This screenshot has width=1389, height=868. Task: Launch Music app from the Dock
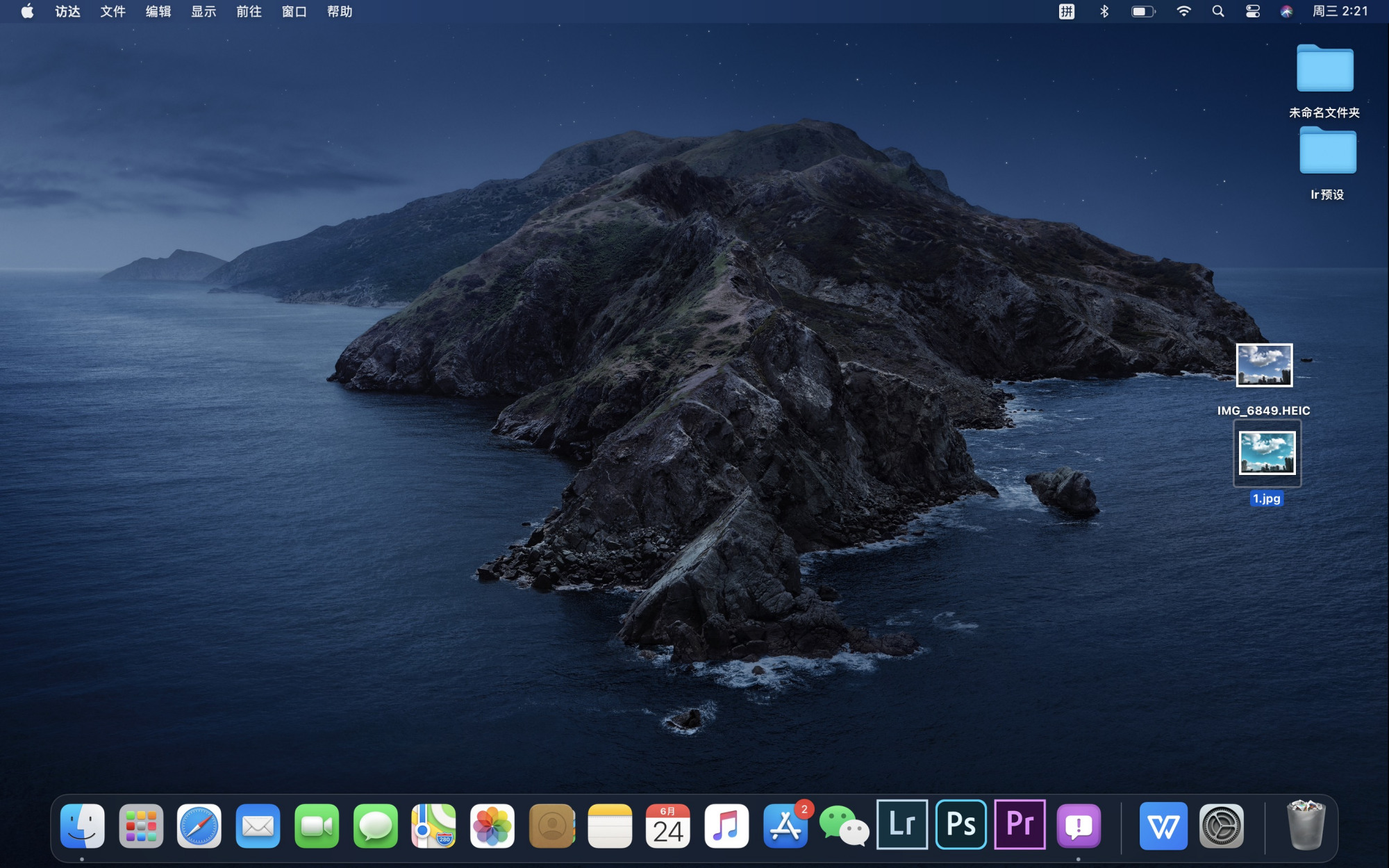(x=726, y=826)
